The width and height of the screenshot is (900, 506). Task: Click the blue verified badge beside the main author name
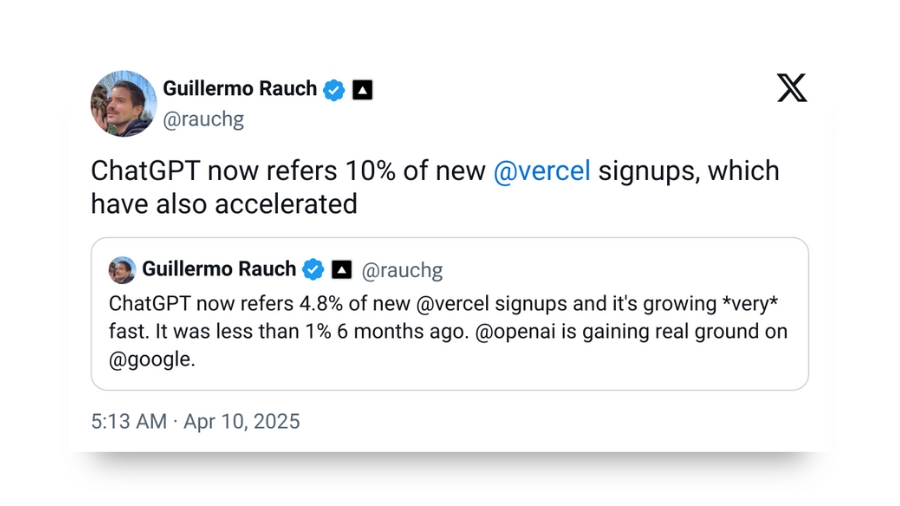(333, 90)
